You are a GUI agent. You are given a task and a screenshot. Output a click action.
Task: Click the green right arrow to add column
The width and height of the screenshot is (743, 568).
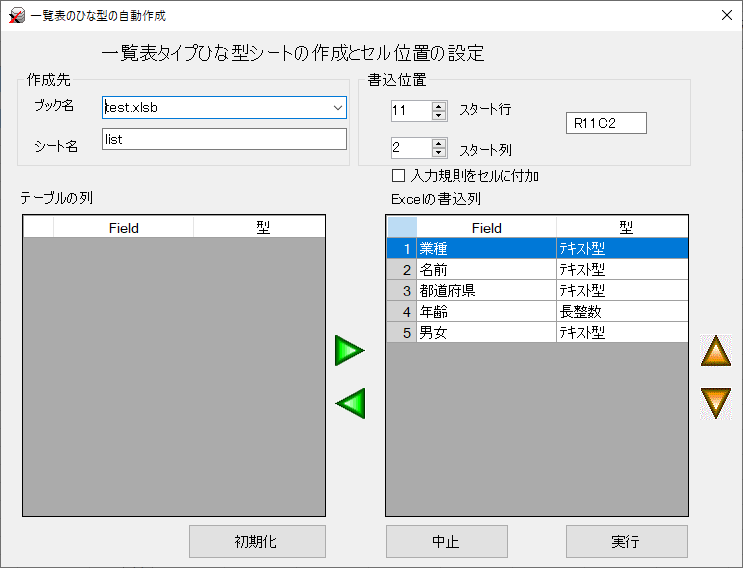pos(349,351)
